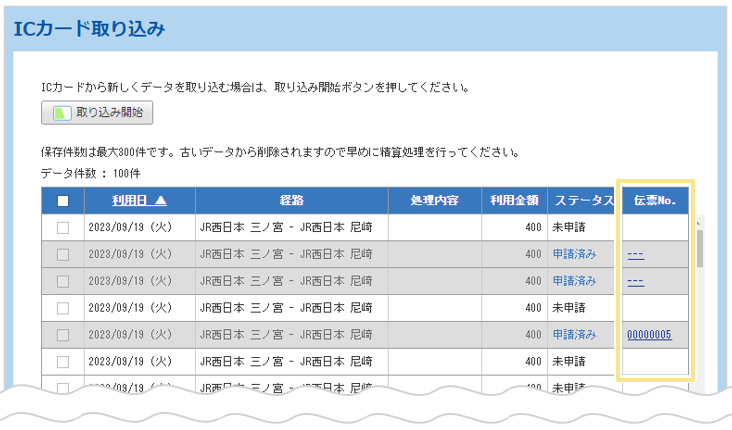Image resolution: width=732 pixels, height=430 pixels.
Task: Click the 利用金額 column header
Action: pos(514,201)
